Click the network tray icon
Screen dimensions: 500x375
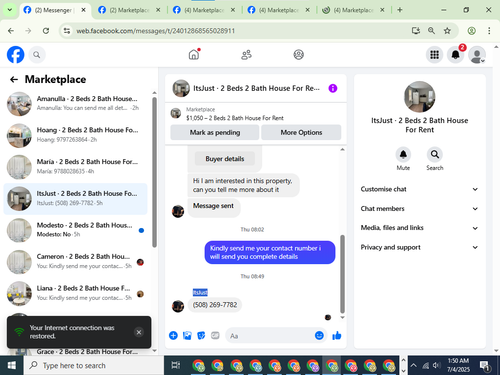click(x=426, y=365)
